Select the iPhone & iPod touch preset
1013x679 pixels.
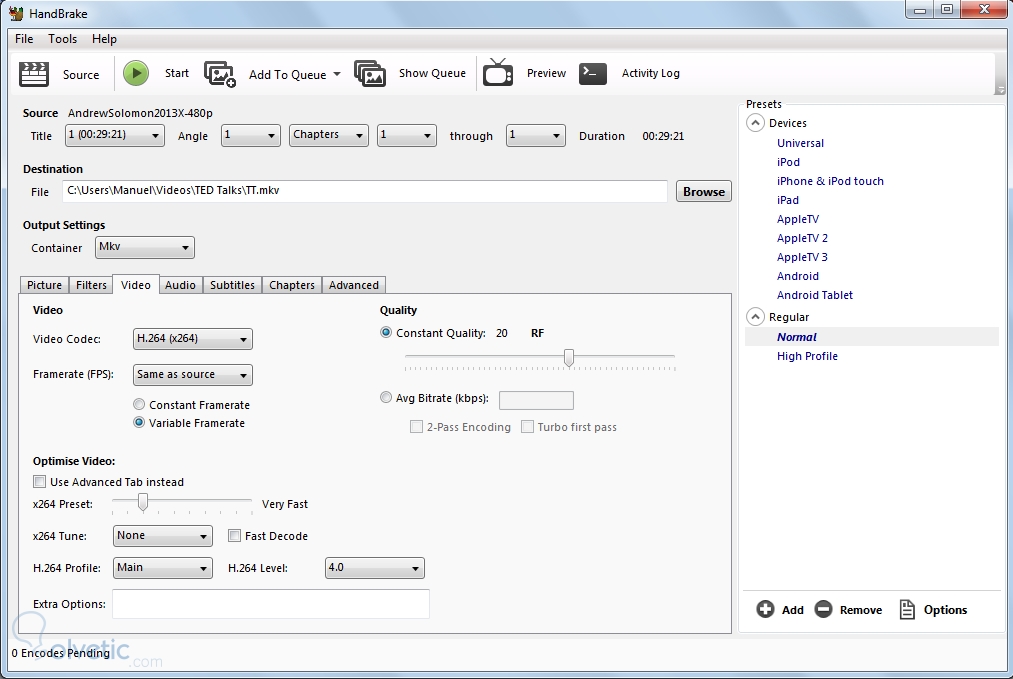(830, 181)
